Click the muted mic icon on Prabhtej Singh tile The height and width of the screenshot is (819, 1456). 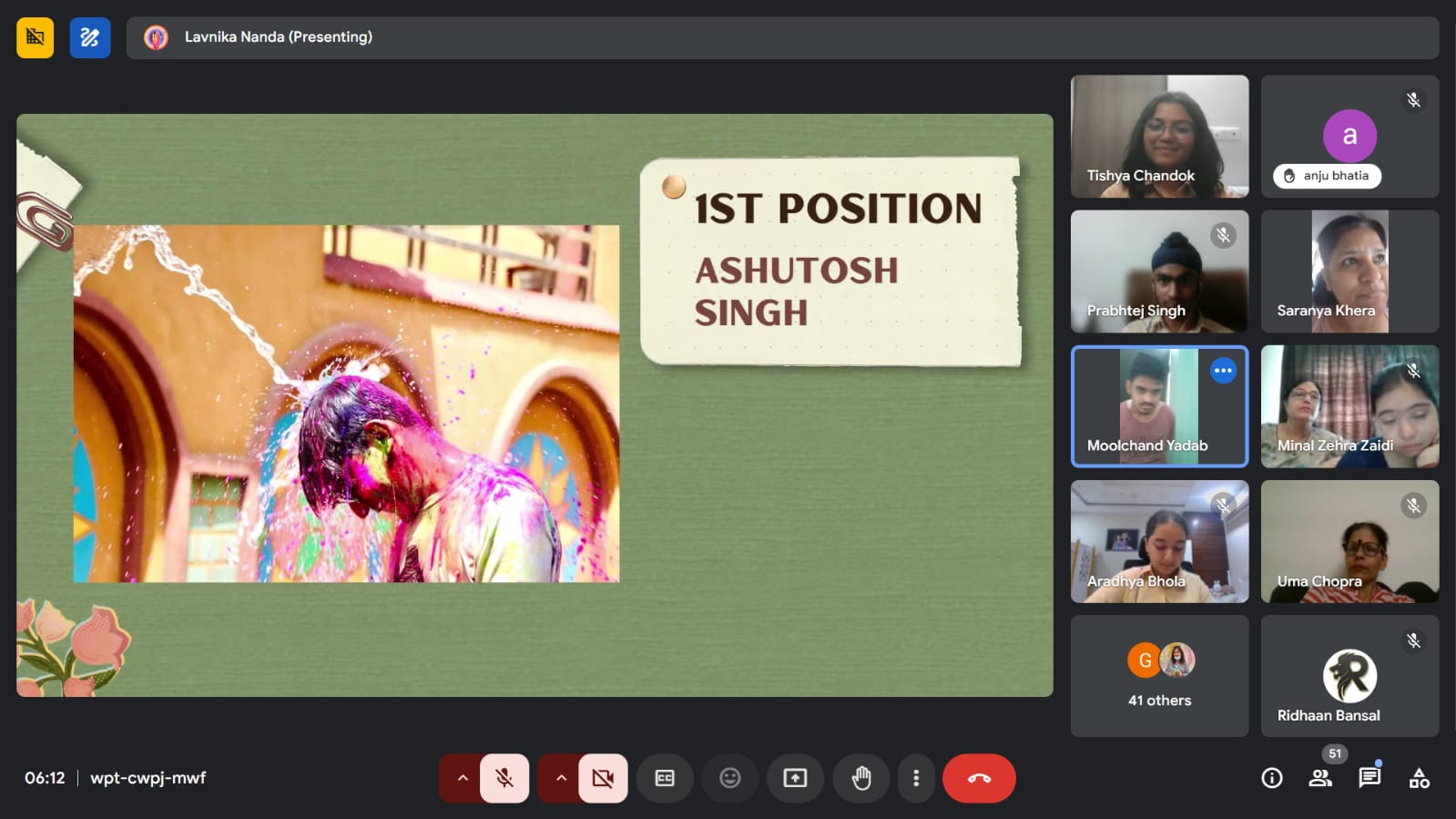[x=1223, y=236]
